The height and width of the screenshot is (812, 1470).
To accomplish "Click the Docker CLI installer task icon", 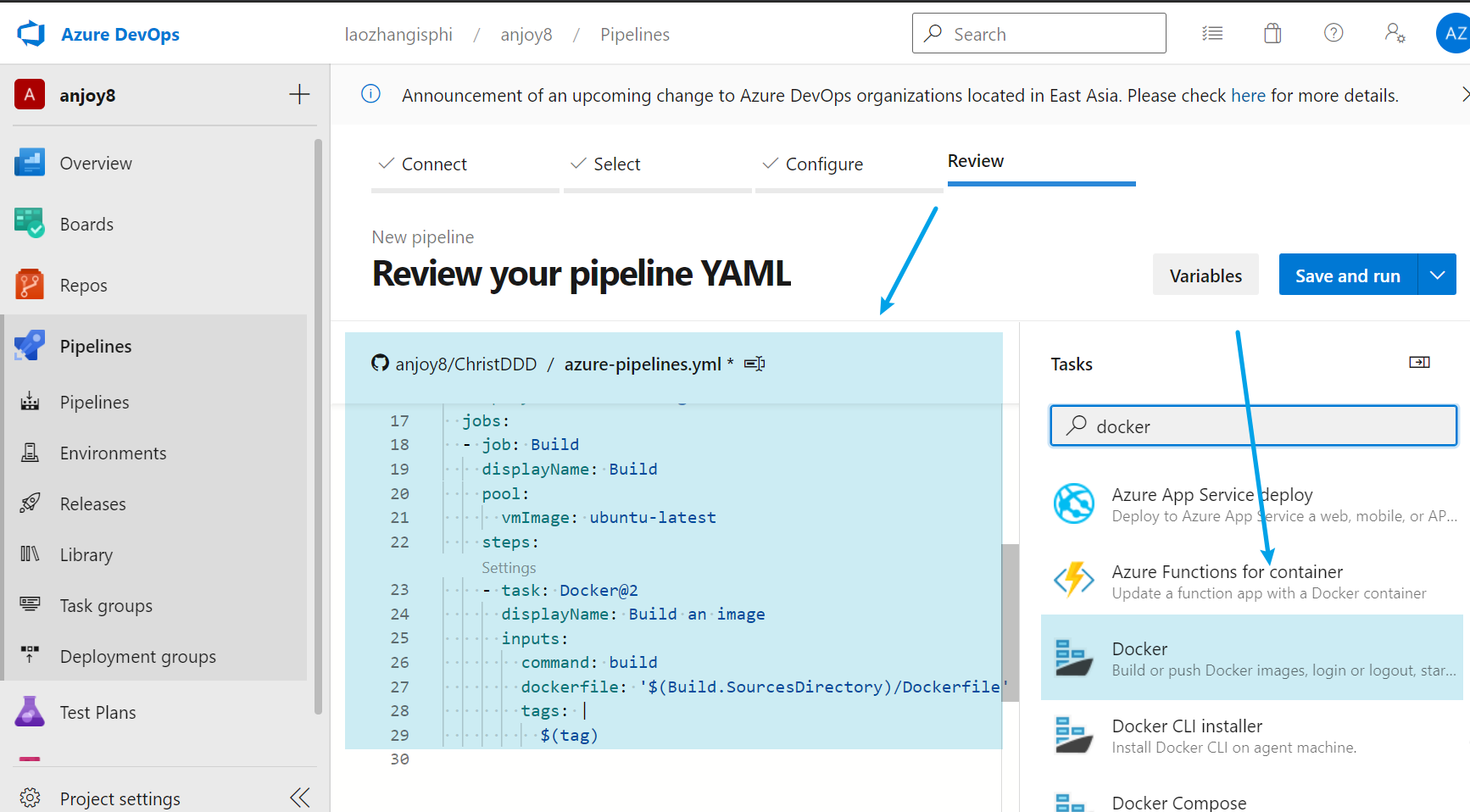I will pyautogui.click(x=1074, y=735).
